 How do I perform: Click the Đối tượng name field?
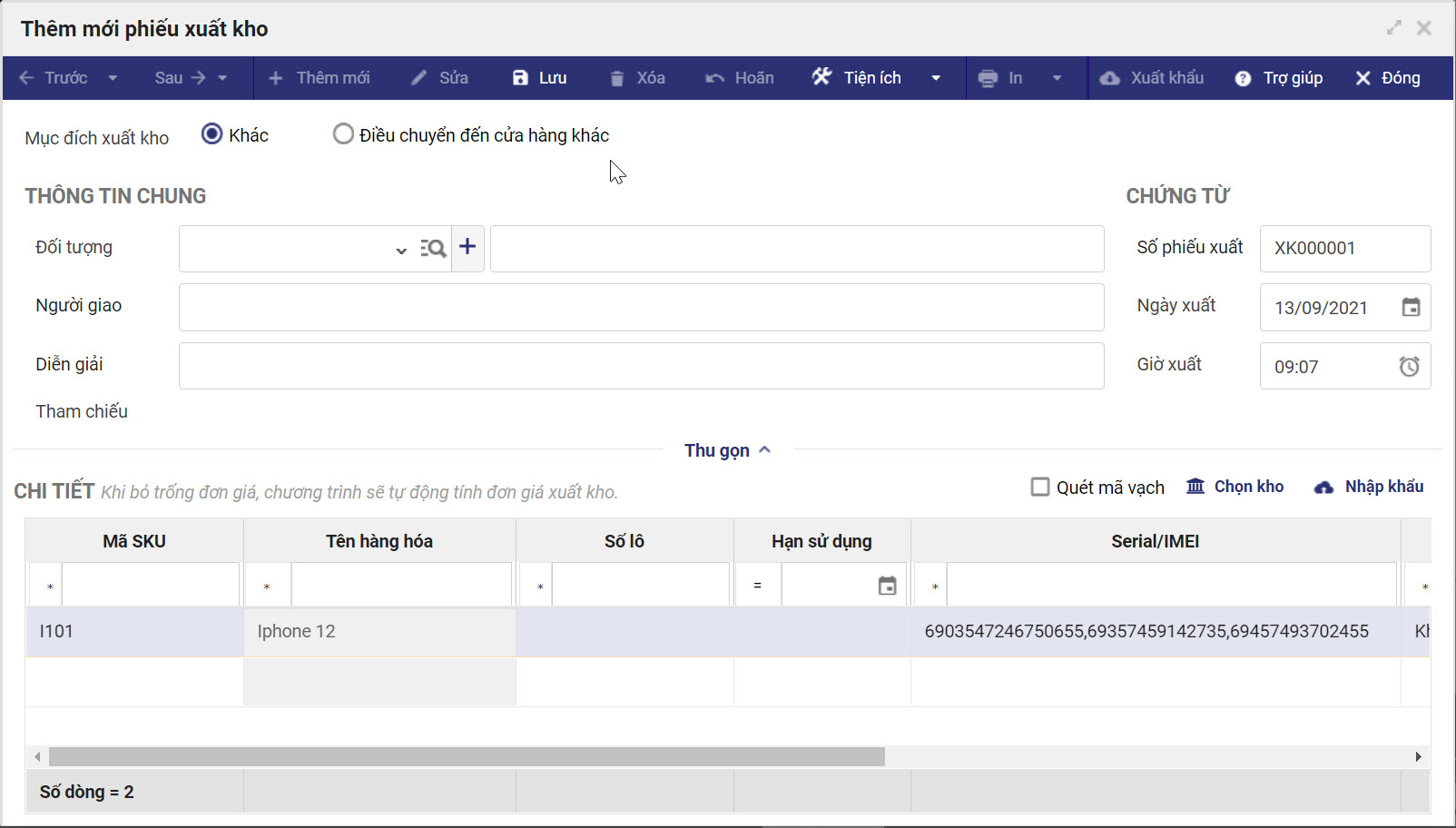pos(797,249)
